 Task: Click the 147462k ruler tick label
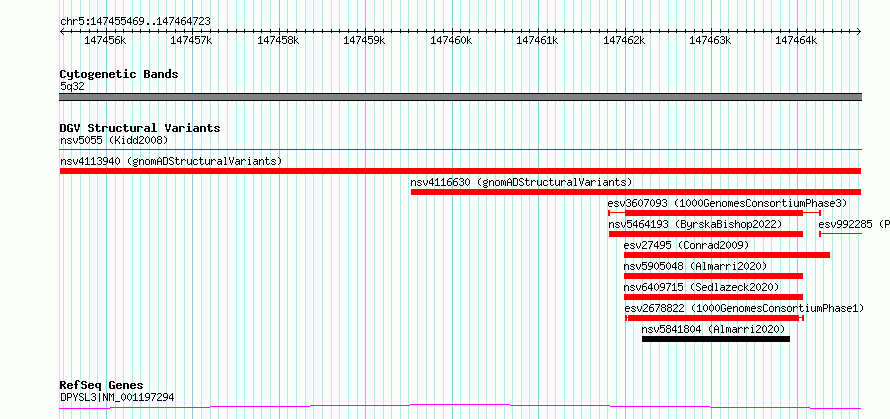pos(624,40)
